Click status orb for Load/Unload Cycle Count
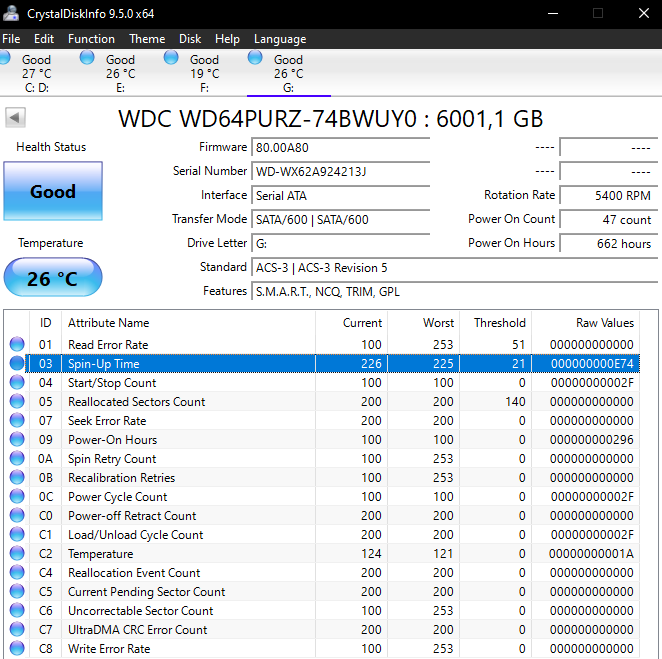 (17, 534)
